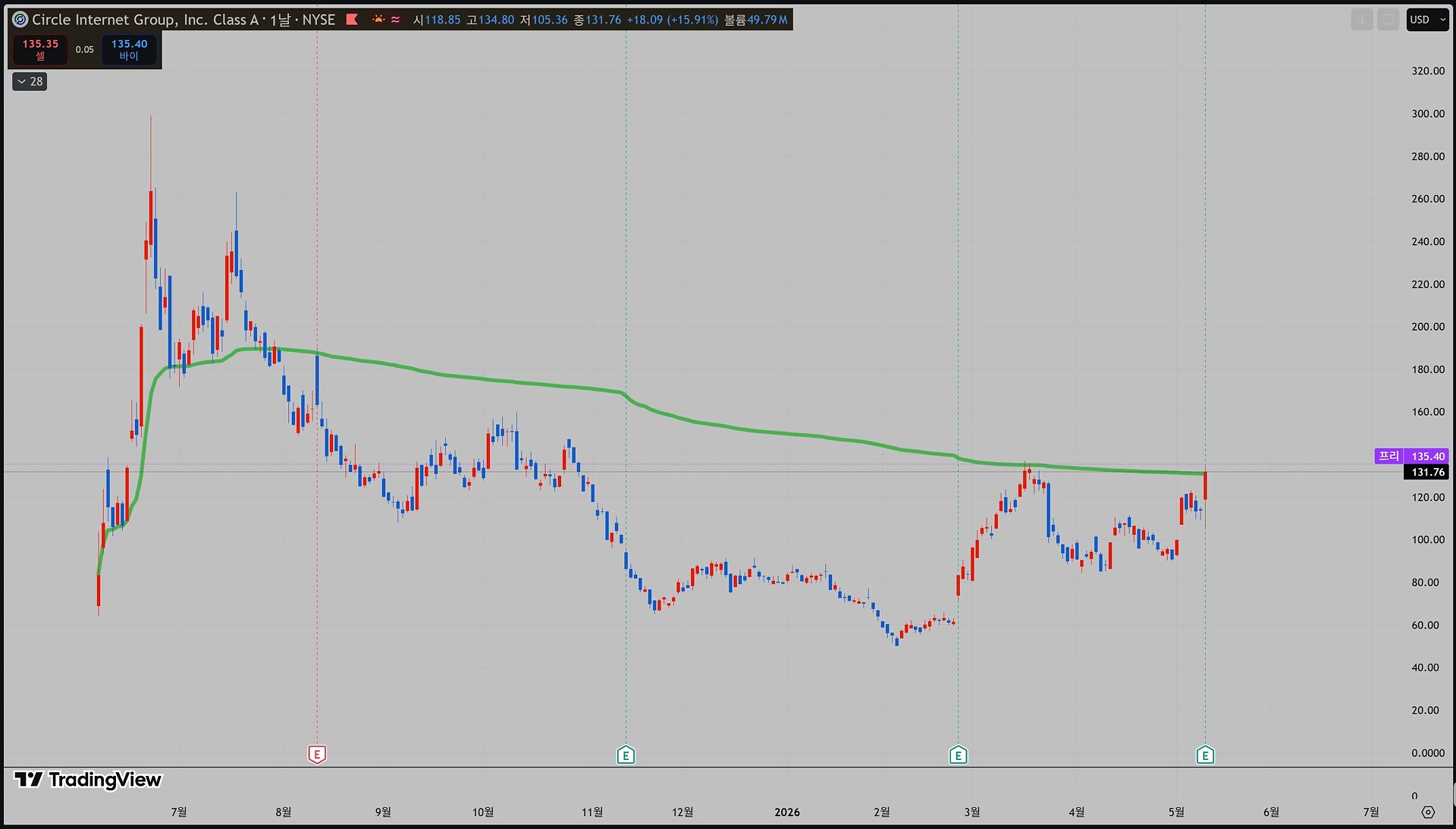
Task: Click the 180.00 price axis label
Action: (x=1428, y=369)
